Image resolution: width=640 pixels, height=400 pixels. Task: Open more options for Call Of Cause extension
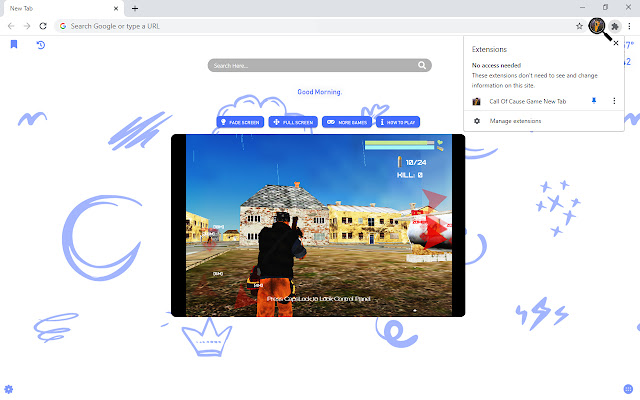pyautogui.click(x=614, y=101)
